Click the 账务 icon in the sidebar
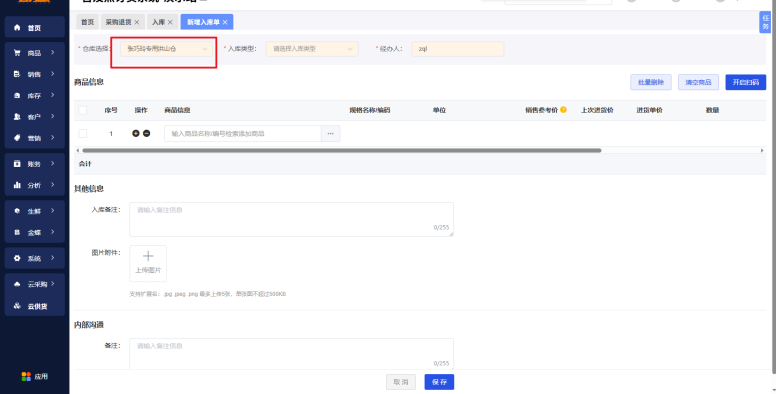 pyautogui.click(x=17, y=164)
